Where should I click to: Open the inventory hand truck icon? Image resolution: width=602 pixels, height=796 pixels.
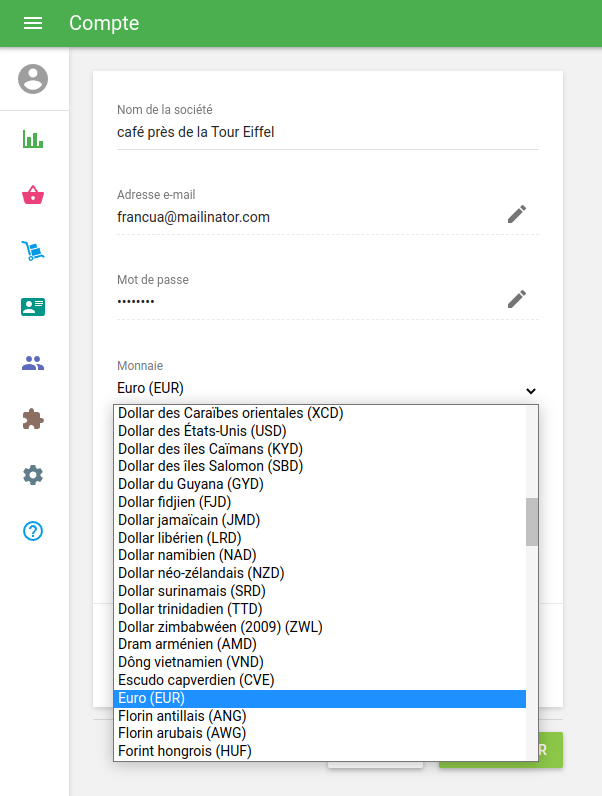[33, 251]
